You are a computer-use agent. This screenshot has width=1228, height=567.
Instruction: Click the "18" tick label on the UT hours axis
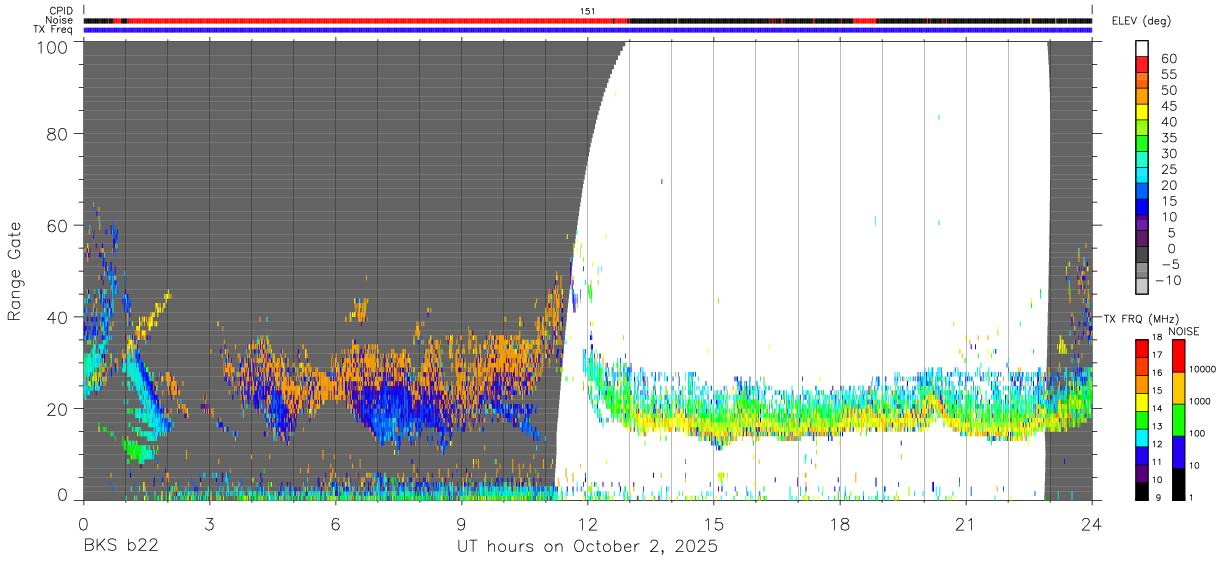[839, 523]
